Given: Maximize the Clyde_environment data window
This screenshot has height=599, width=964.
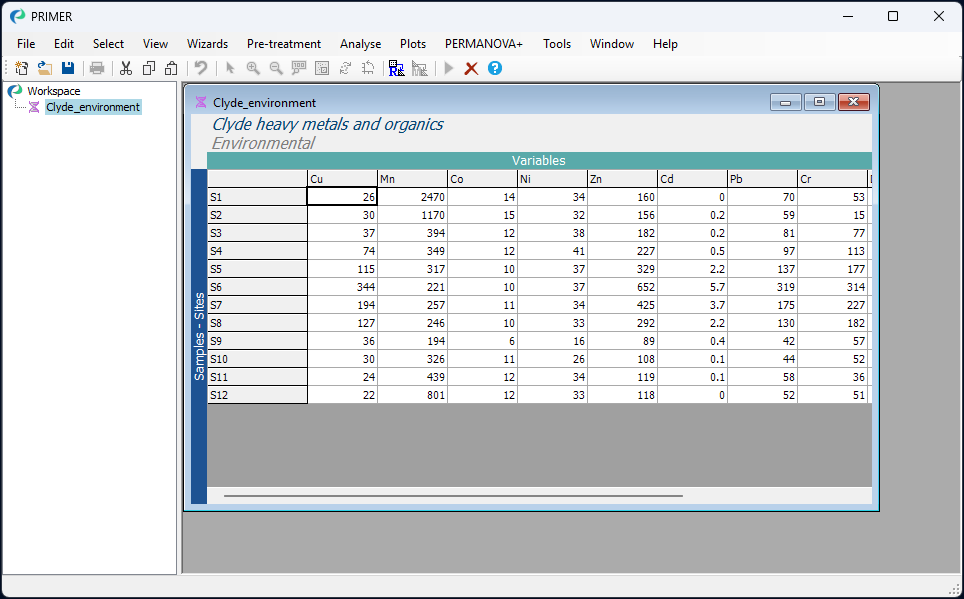Looking at the screenshot, I should [x=820, y=101].
